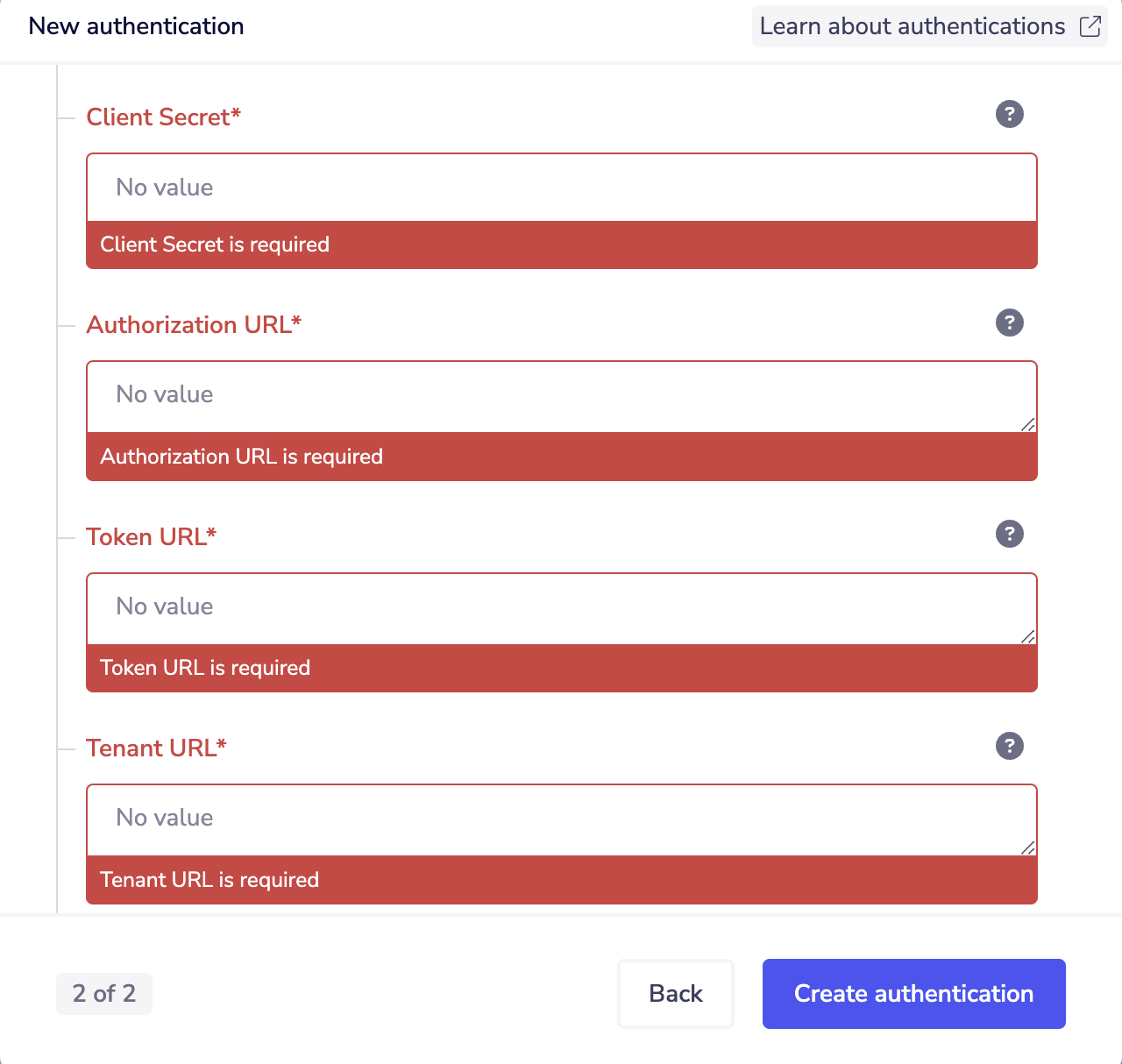Image resolution: width=1122 pixels, height=1064 pixels.
Task: Click the Token URL help icon
Action: pyautogui.click(x=1009, y=534)
